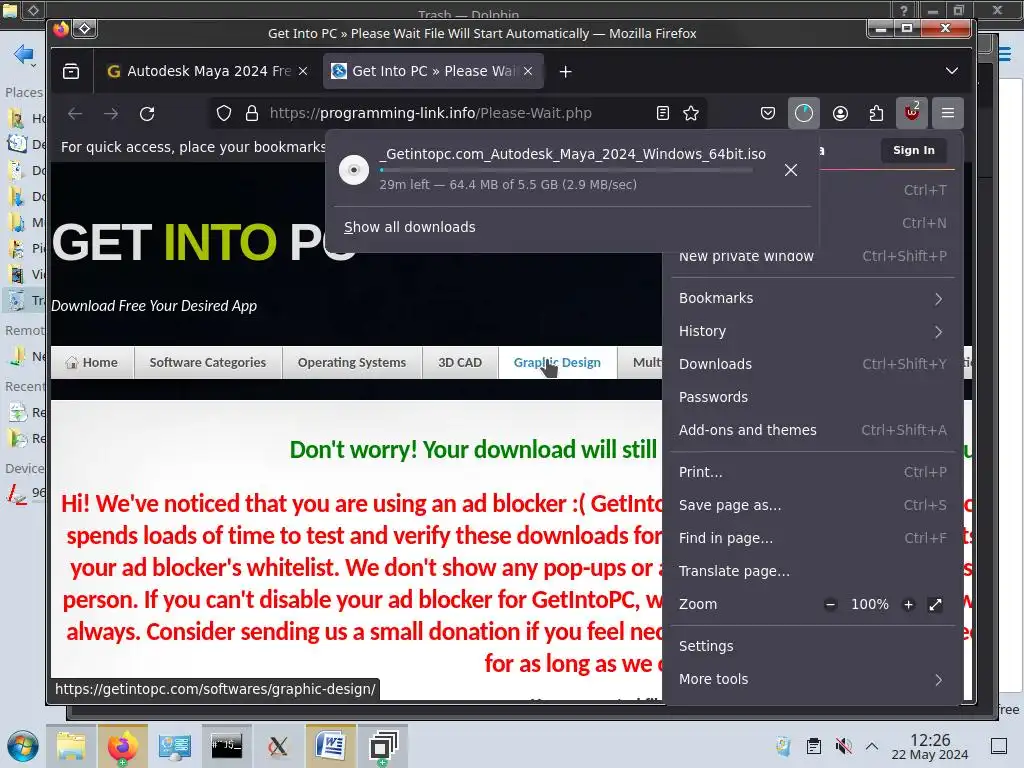Image resolution: width=1024 pixels, height=768 pixels.
Task: Bookmark this page with the star icon
Action: 691,114
